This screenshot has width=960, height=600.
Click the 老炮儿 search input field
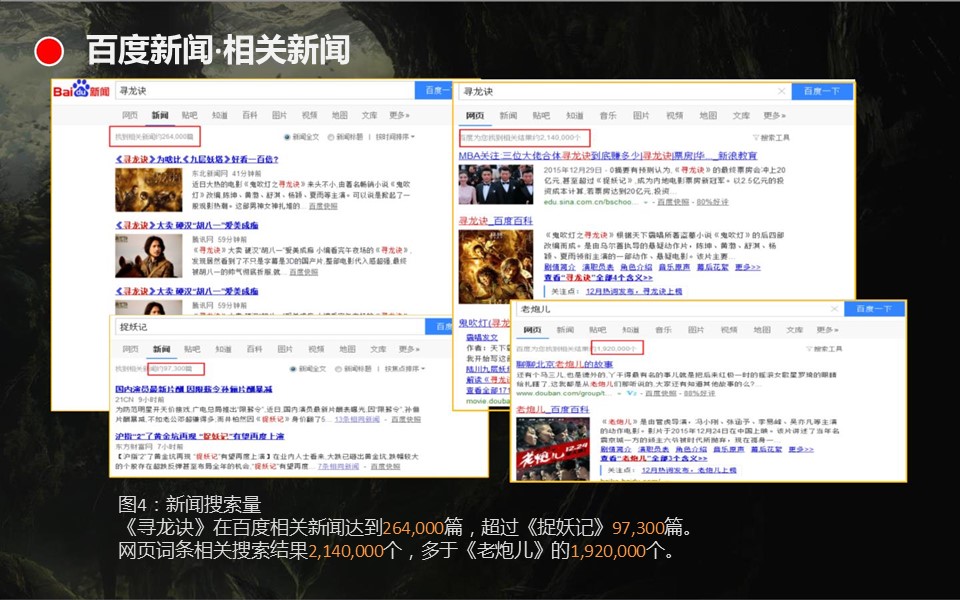680,309
